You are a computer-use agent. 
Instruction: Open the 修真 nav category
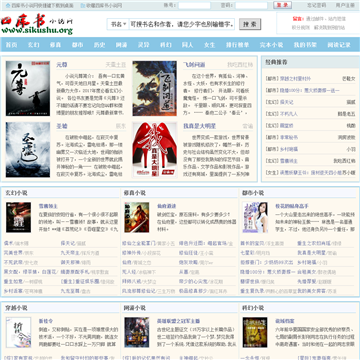coord(55,45)
